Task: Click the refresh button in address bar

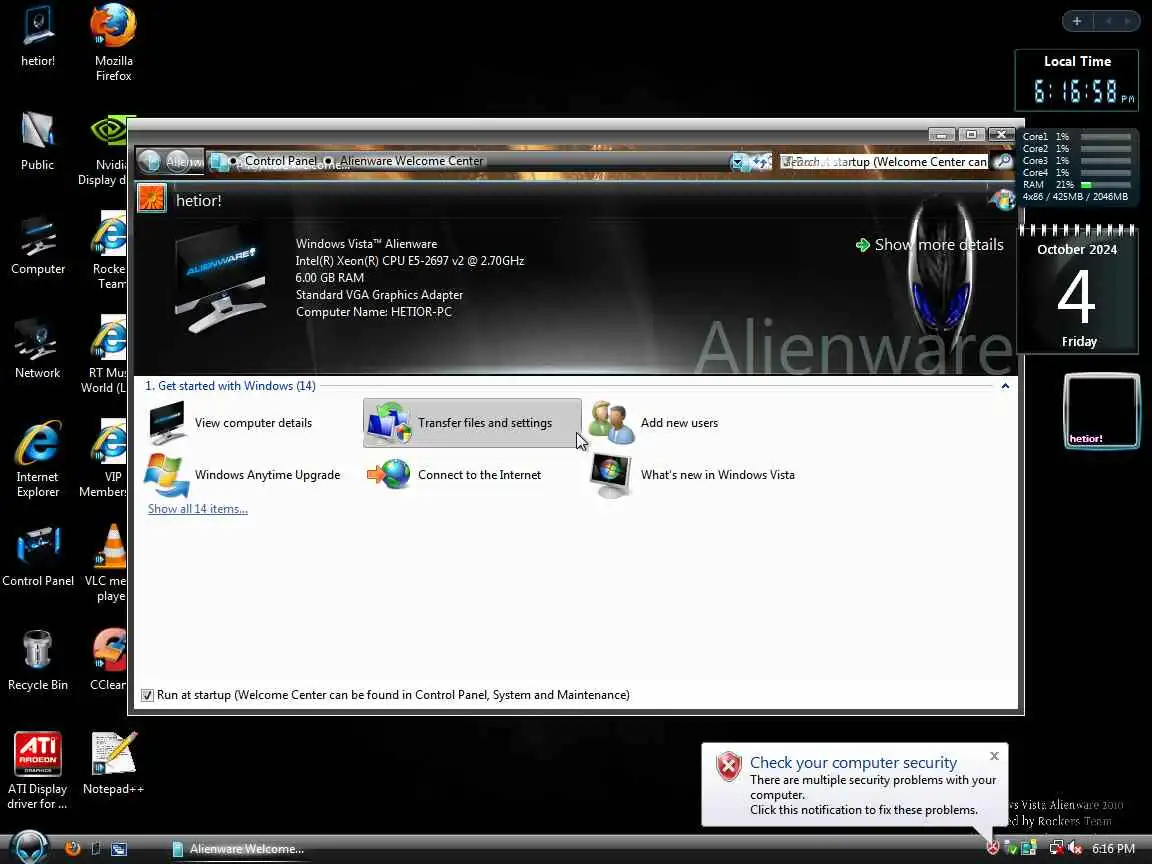Action: click(760, 162)
